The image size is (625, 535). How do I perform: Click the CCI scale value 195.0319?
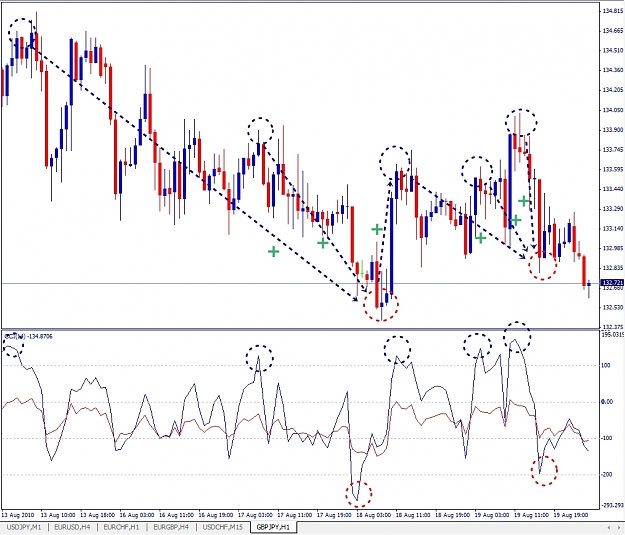pyautogui.click(x=613, y=334)
